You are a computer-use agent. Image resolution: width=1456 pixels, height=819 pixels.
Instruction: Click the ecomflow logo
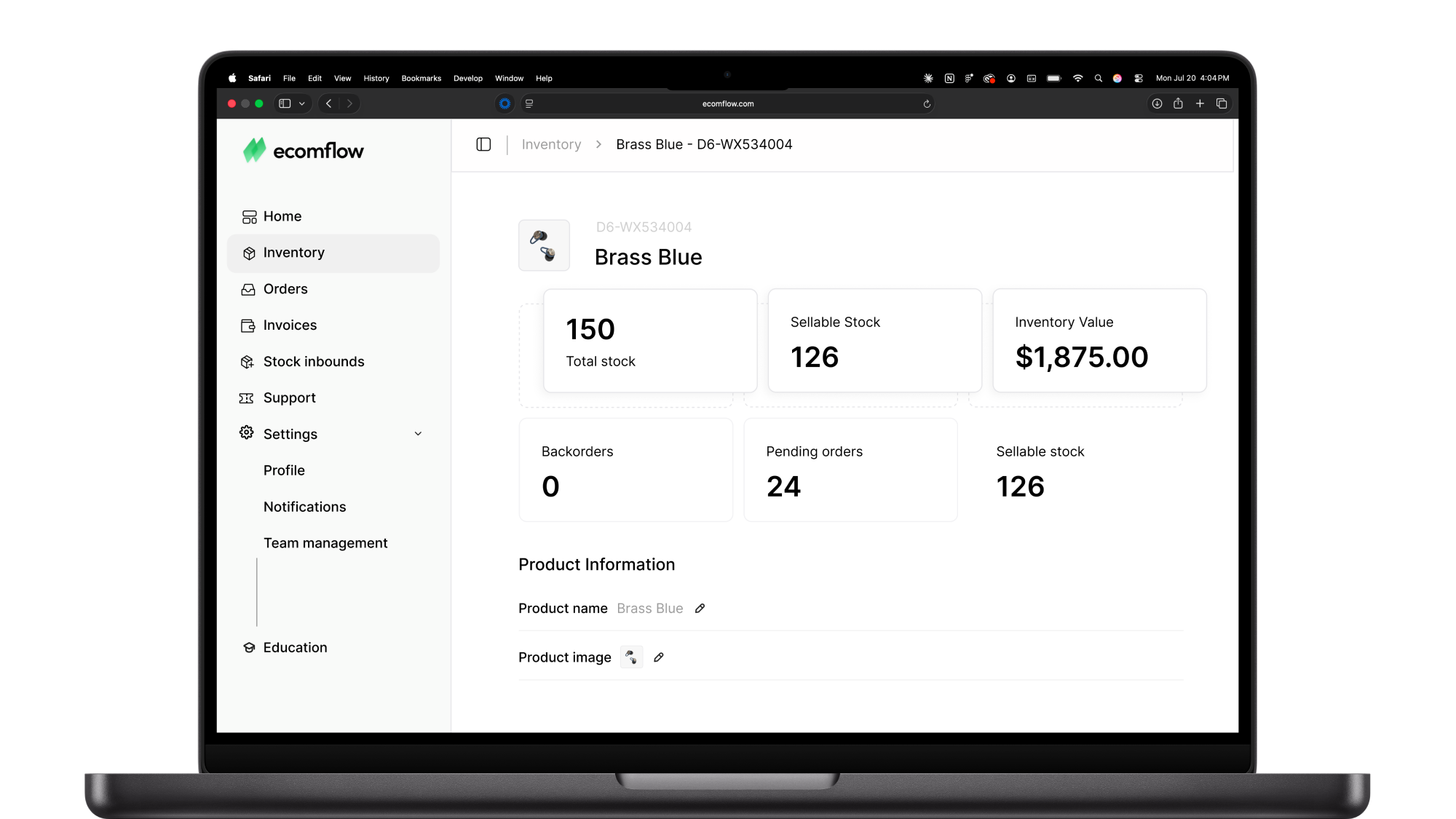[x=303, y=151]
